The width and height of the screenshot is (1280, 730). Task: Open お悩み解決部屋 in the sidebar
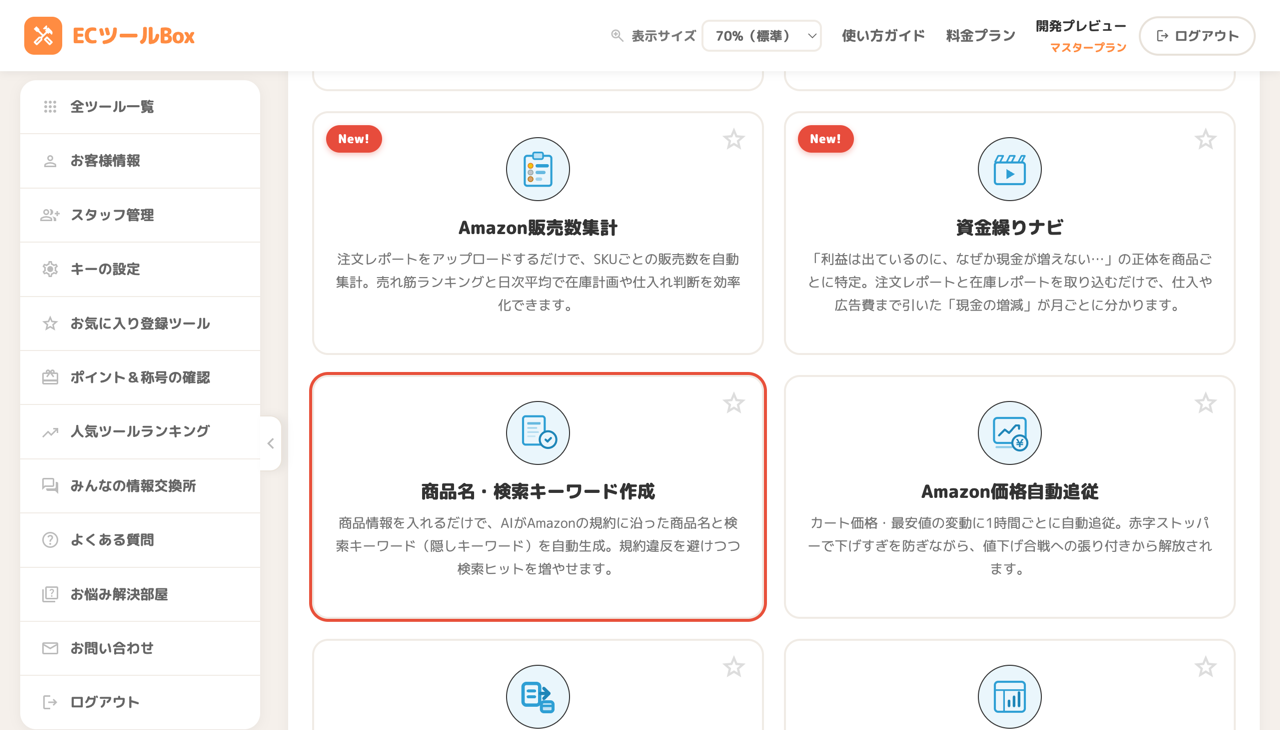click(140, 594)
